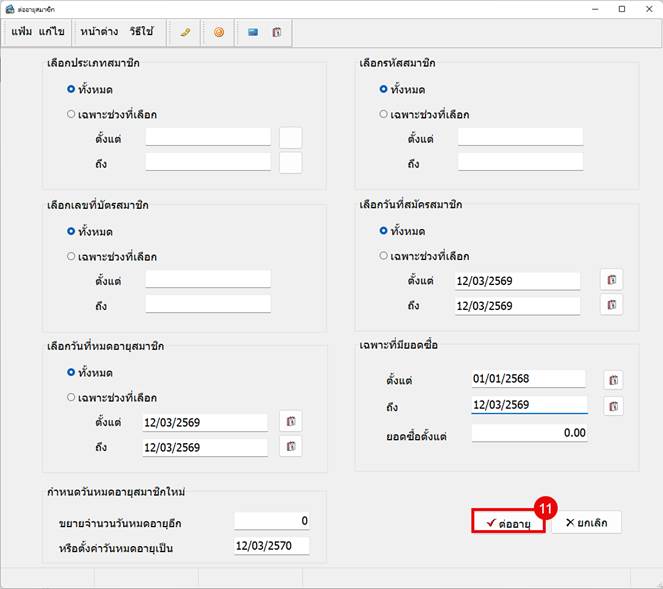Click the ขยายจำนวนวันหมดอายุอีก days field

[272, 521]
